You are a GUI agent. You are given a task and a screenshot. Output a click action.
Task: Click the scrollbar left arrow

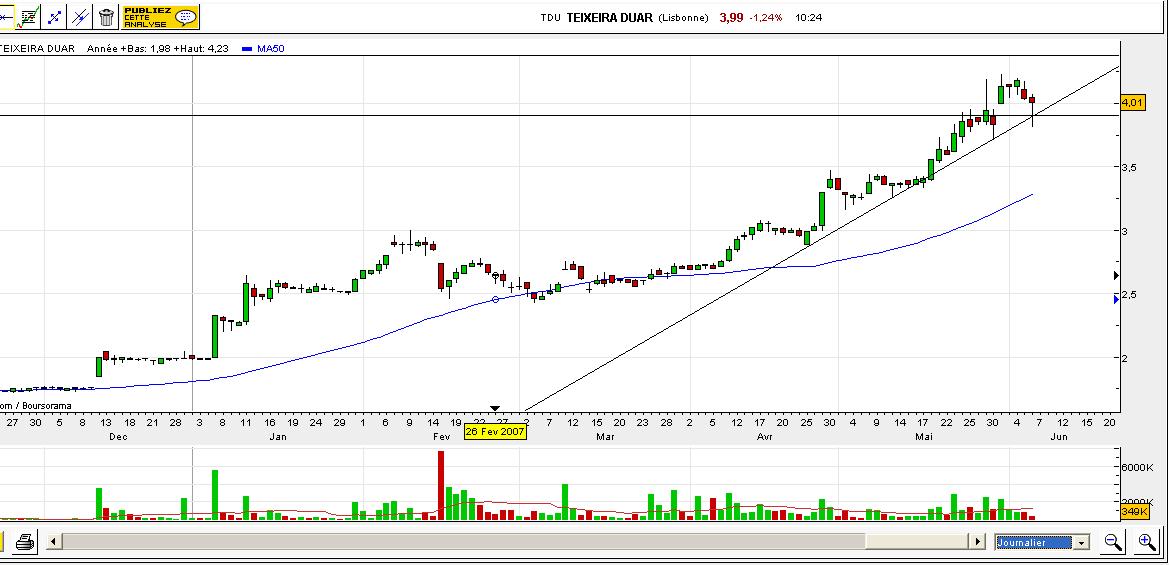[52, 542]
